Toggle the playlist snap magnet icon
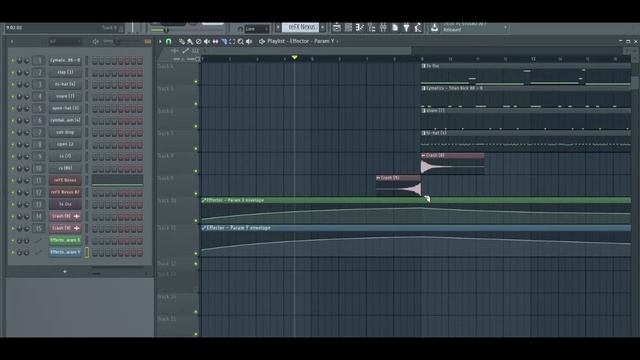Screen dimensions: 640x360 point(169,41)
